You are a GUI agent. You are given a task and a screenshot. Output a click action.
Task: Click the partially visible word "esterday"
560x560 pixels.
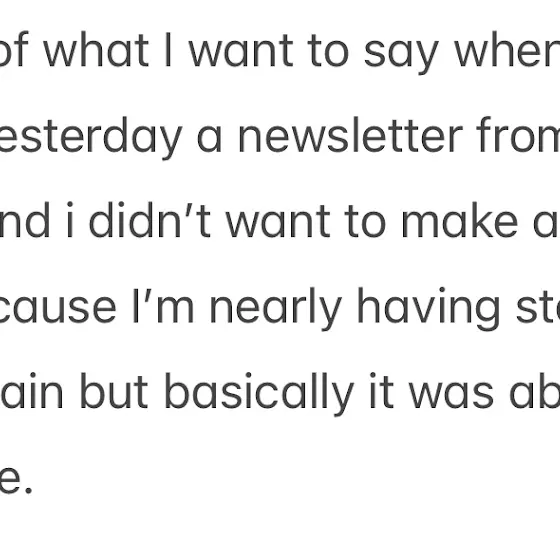tap(91, 138)
